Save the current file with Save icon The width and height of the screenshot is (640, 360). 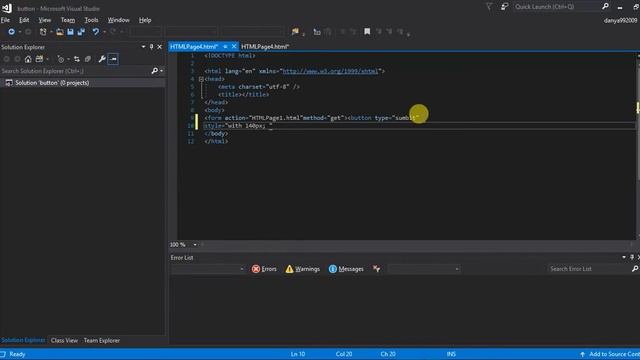coord(70,32)
